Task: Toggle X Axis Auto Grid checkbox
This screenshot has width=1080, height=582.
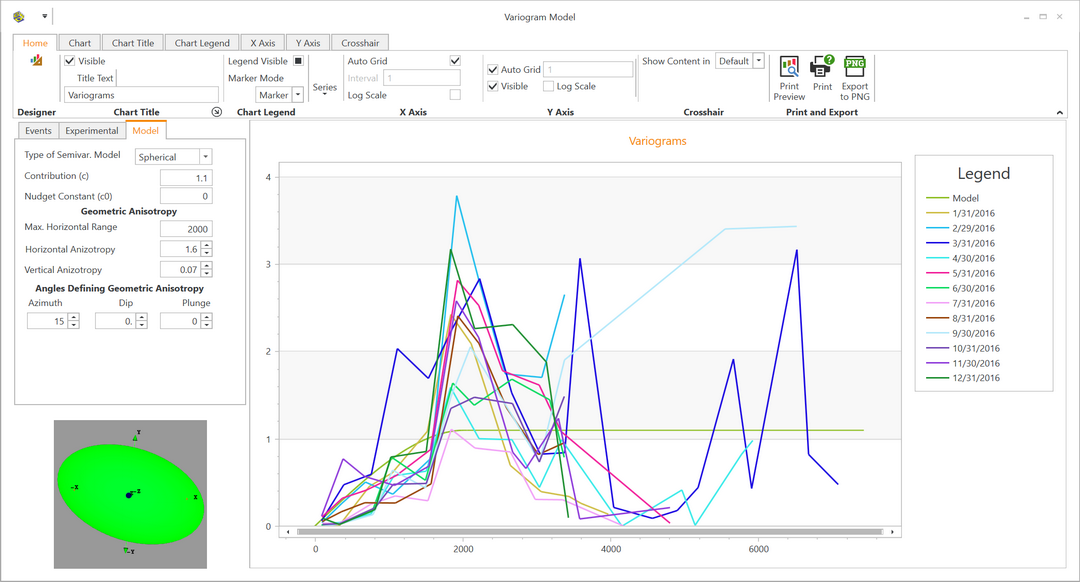Action: [455, 61]
